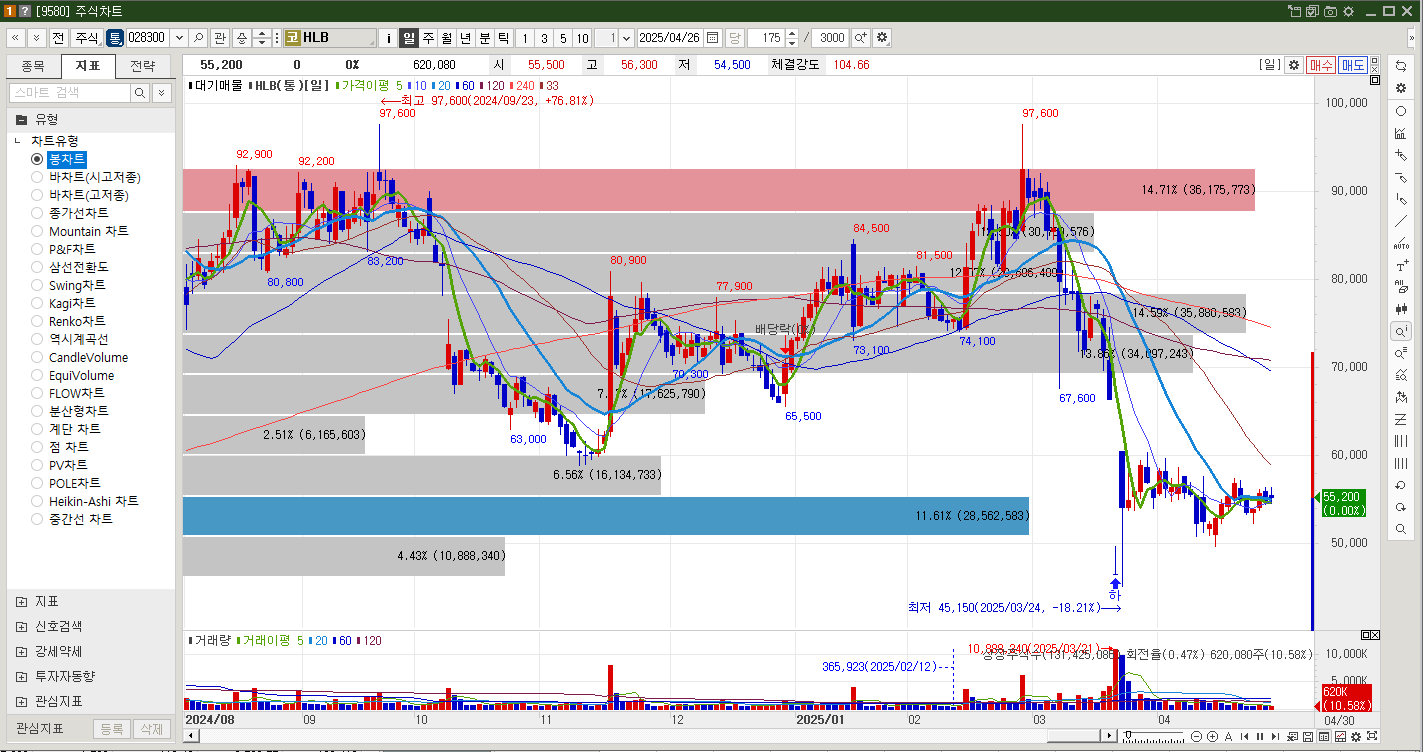Expand the 투자자동향 tree section
This screenshot has height=752, width=1423.
tap(21, 676)
